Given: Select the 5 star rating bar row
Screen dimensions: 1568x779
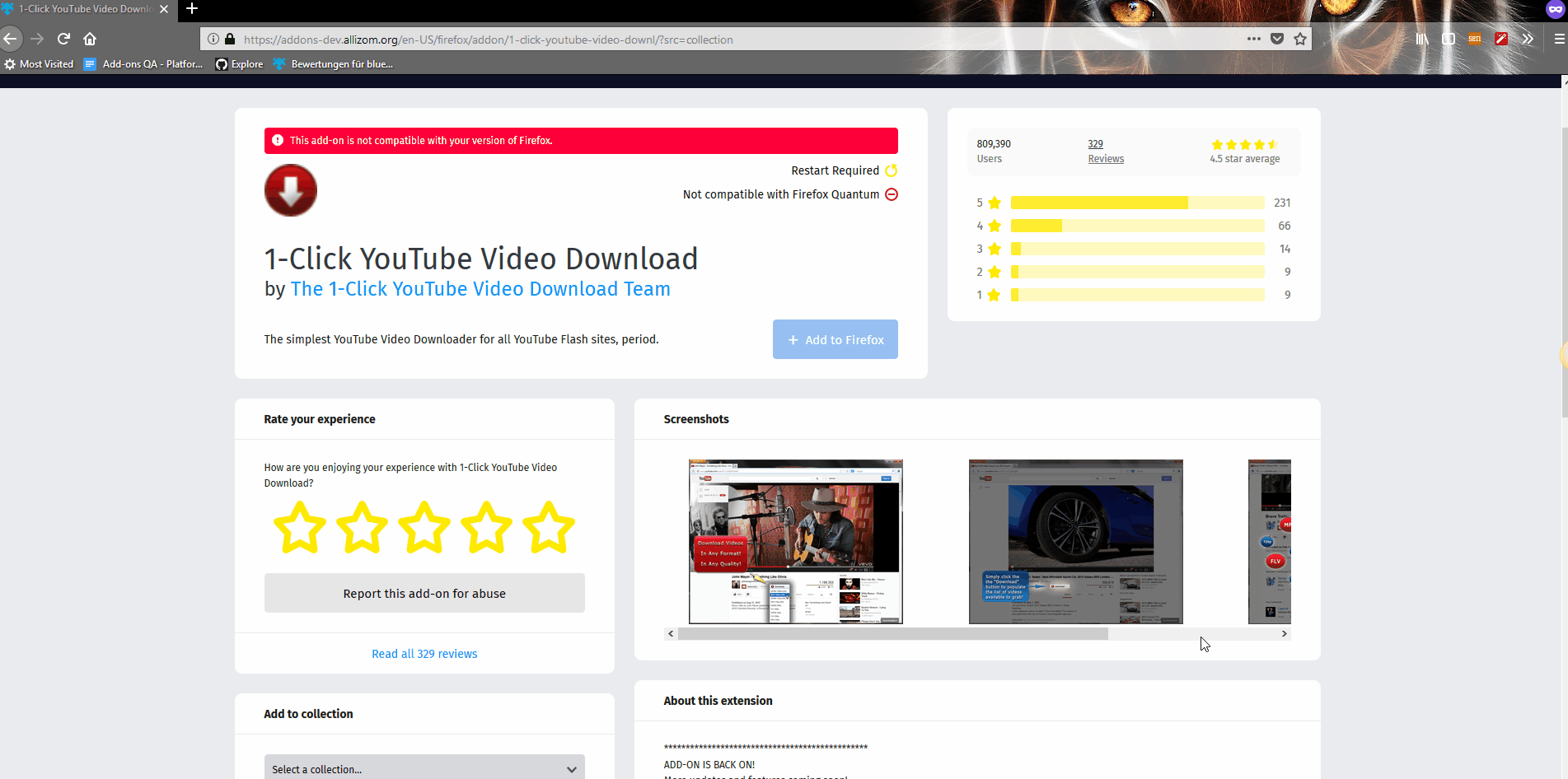Looking at the screenshot, I should pos(1134,203).
